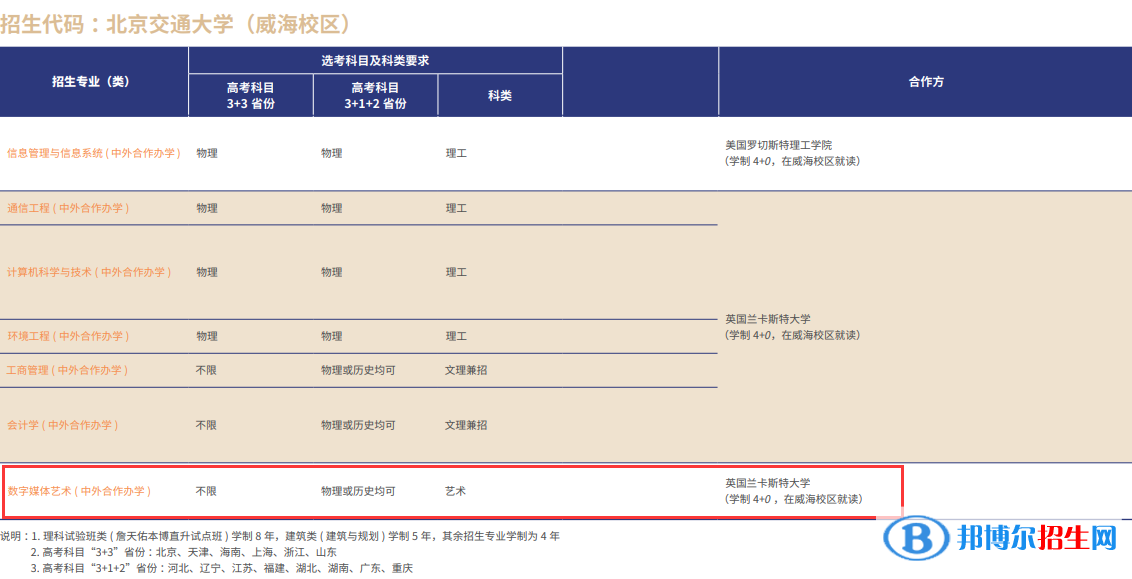Click 艺术 cell in 数字媒体艺术 row
The height and width of the screenshot is (579, 1132).
click(x=456, y=491)
